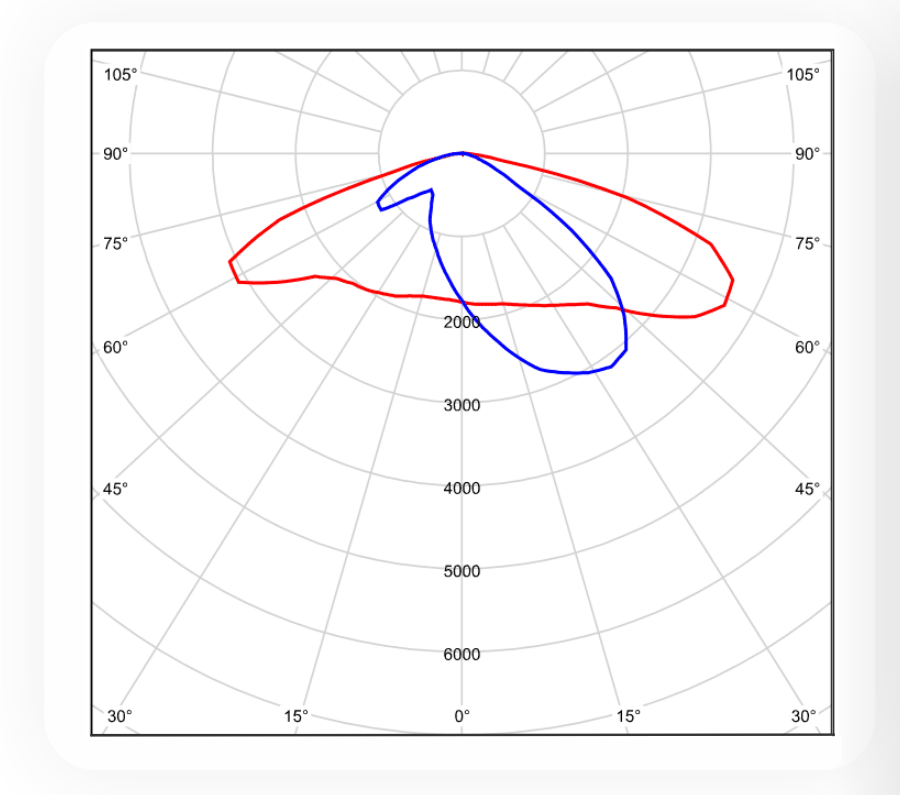The image size is (900, 795).
Task: Click the right-side 15° angle label
Action: point(628,716)
